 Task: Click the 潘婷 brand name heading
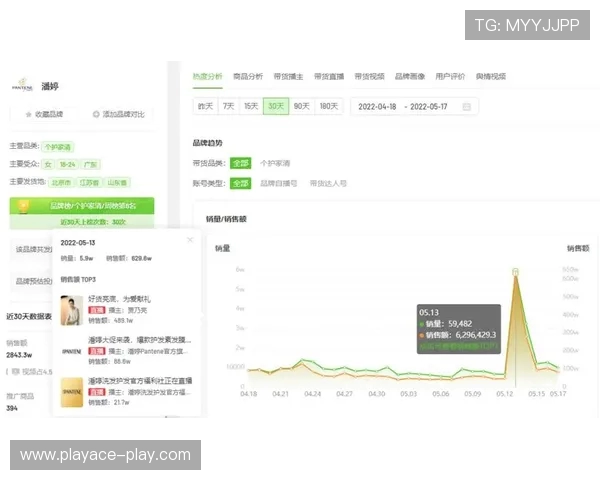(50, 86)
